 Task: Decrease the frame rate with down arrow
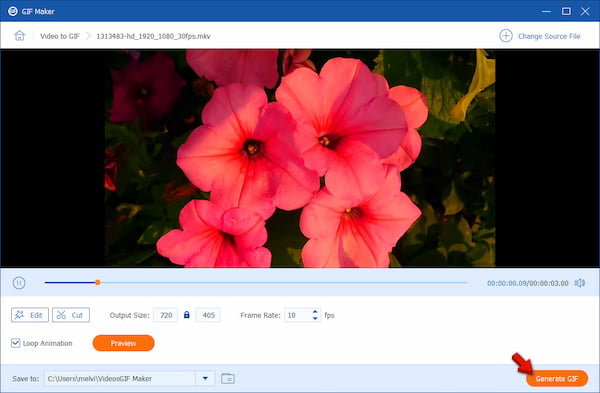point(315,318)
